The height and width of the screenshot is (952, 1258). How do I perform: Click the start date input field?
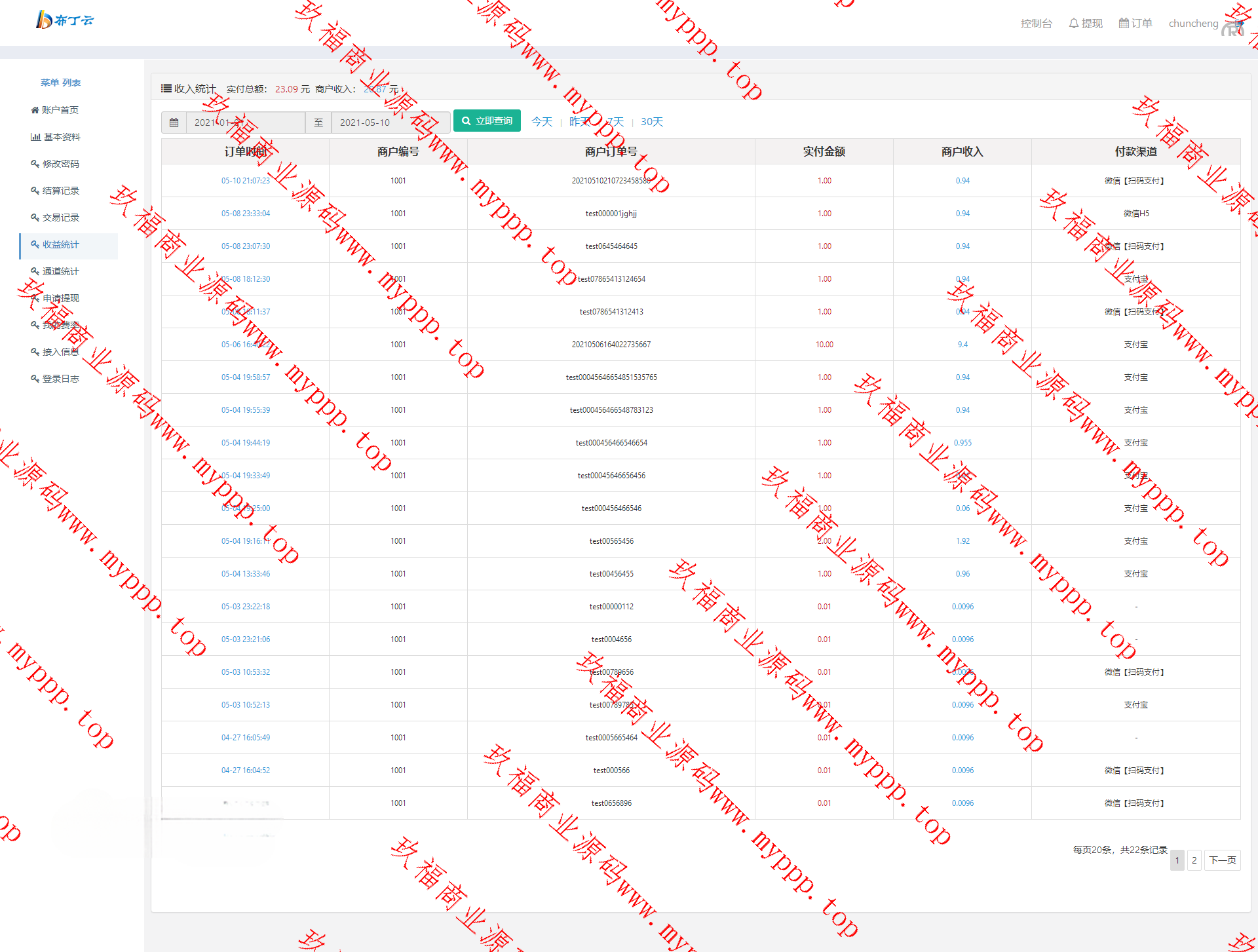click(246, 123)
